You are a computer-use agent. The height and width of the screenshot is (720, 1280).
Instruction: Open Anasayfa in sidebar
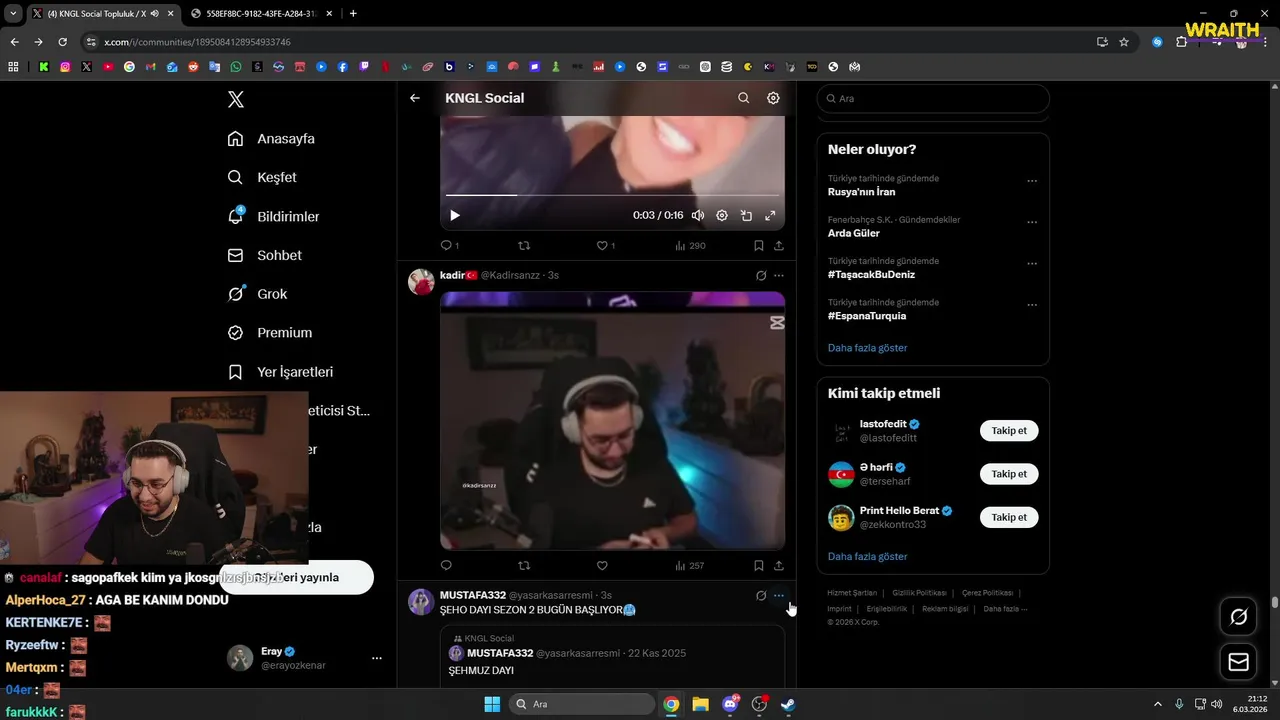pyautogui.click(x=271, y=139)
